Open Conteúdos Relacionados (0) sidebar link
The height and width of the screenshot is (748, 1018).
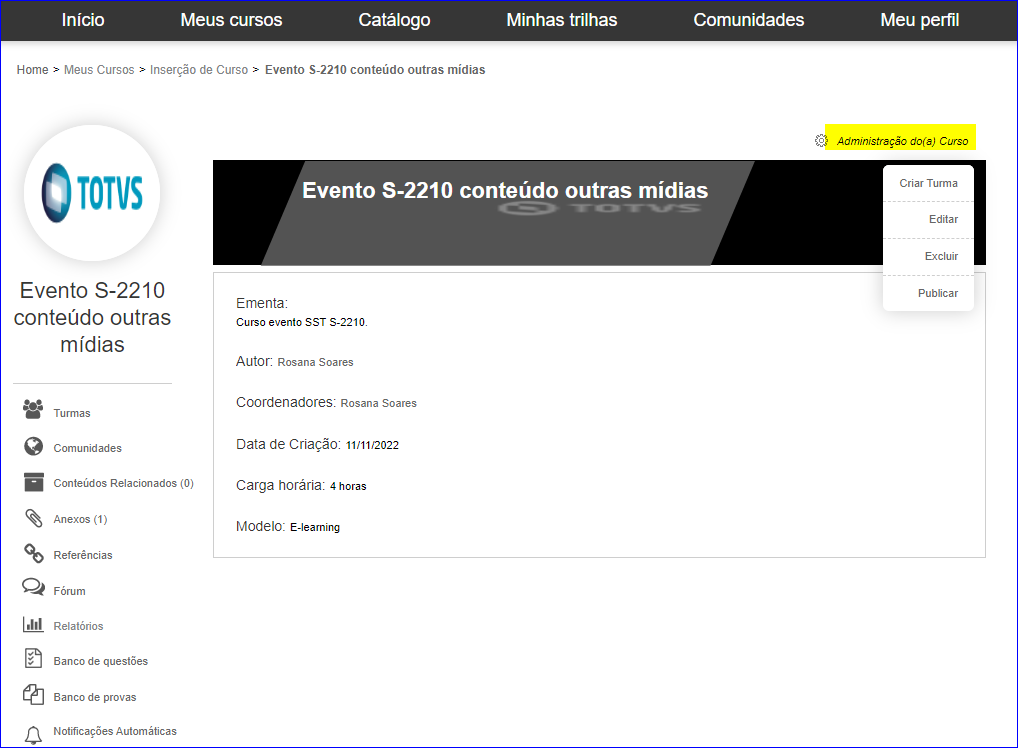point(123,483)
